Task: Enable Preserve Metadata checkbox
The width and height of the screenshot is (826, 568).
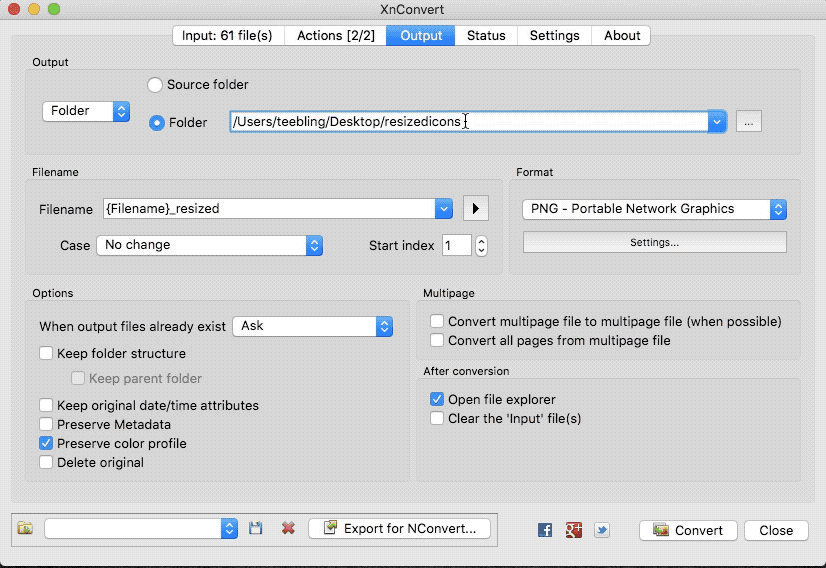Action: coord(46,424)
